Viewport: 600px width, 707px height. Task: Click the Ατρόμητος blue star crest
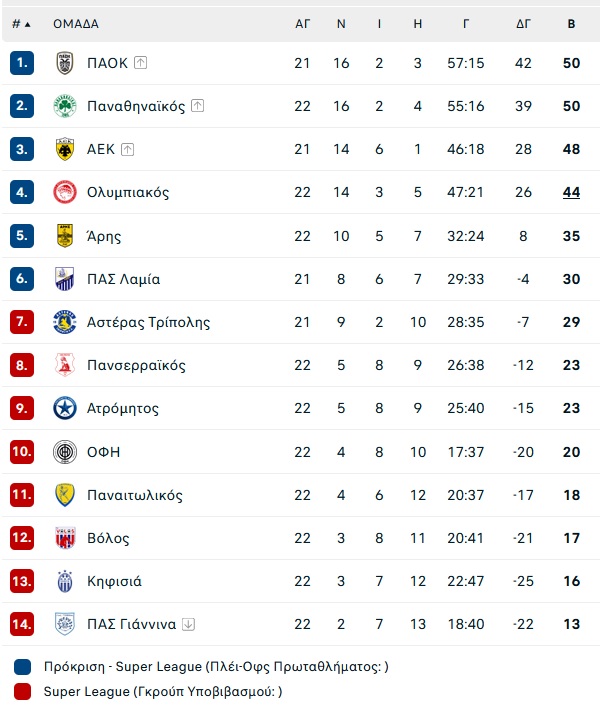coord(65,408)
